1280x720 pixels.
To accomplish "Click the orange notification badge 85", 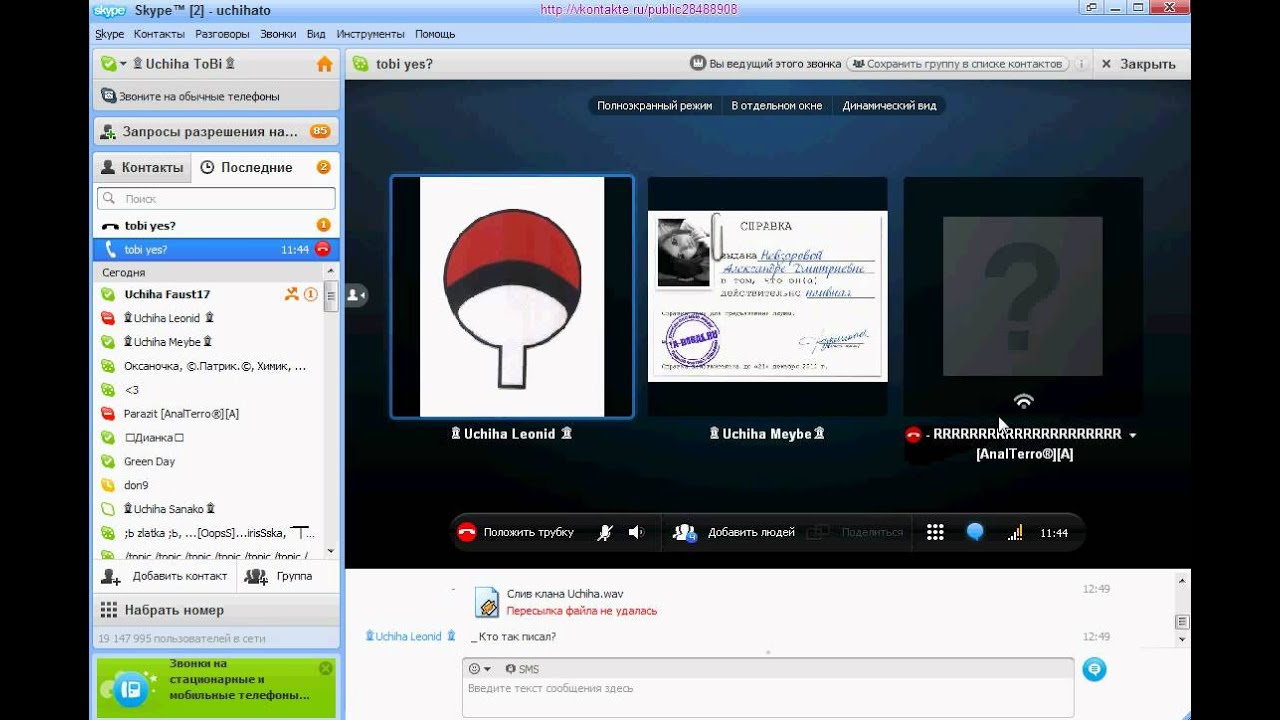I will click(x=320, y=131).
